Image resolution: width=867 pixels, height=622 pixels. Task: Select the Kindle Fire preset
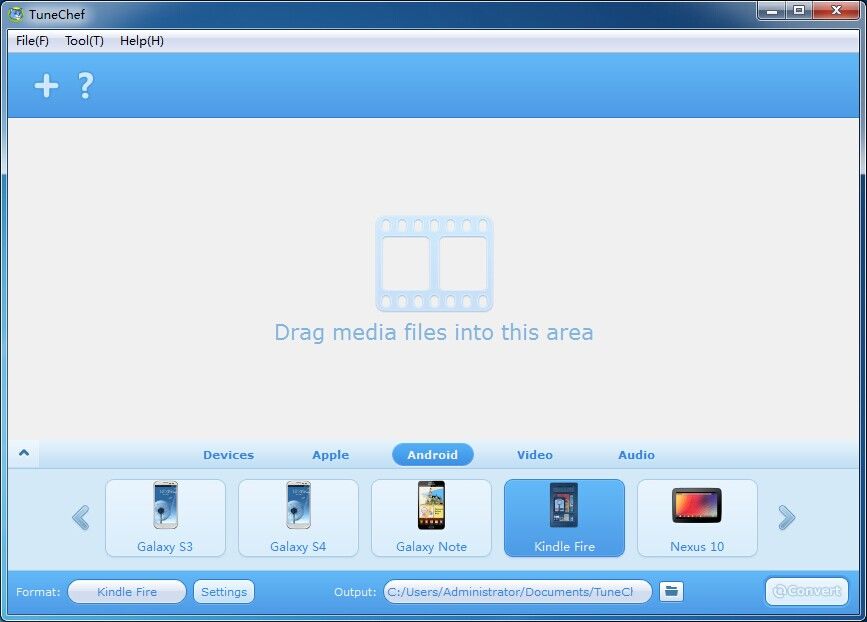point(564,518)
